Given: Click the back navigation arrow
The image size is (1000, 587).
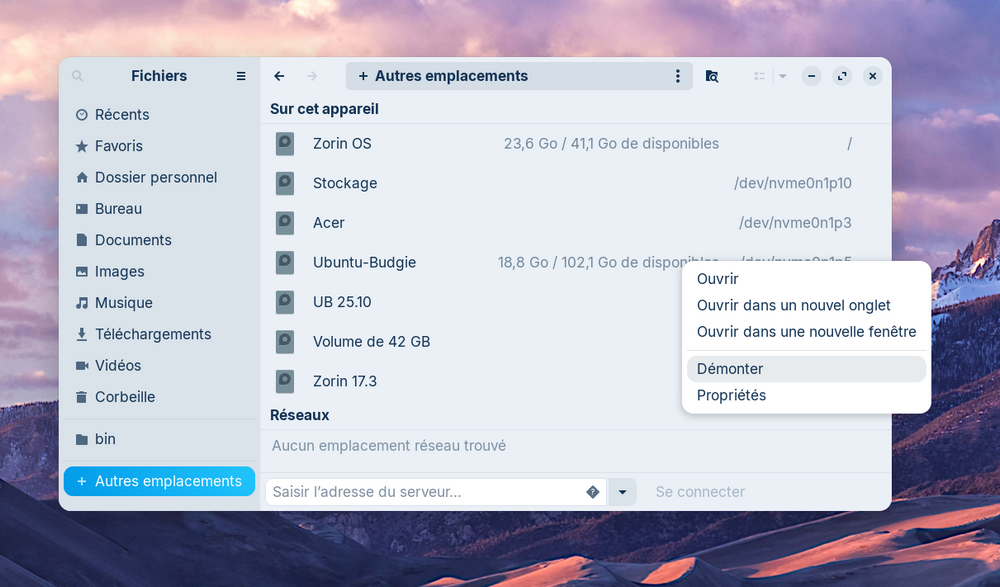Looking at the screenshot, I should 279,76.
